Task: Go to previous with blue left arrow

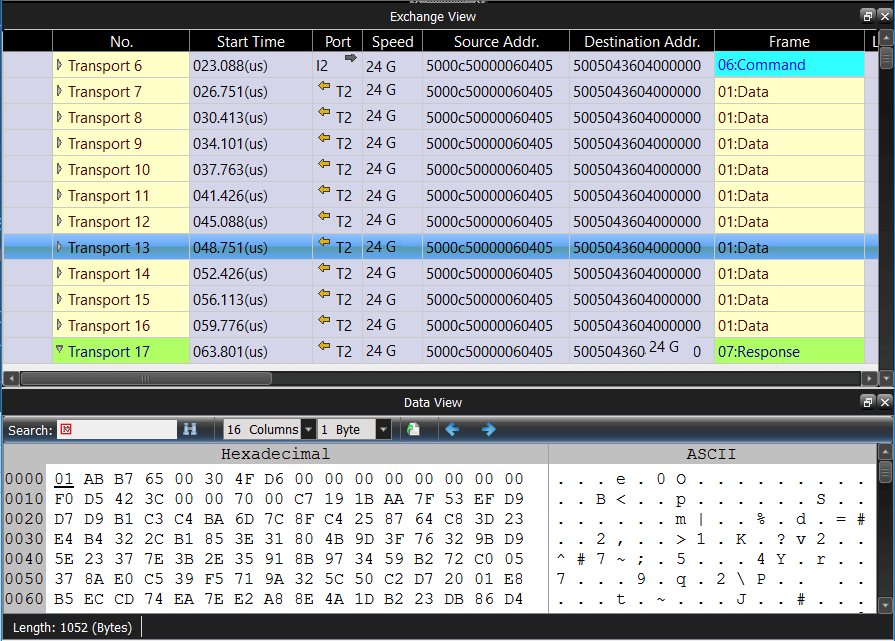Action: (x=452, y=429)
